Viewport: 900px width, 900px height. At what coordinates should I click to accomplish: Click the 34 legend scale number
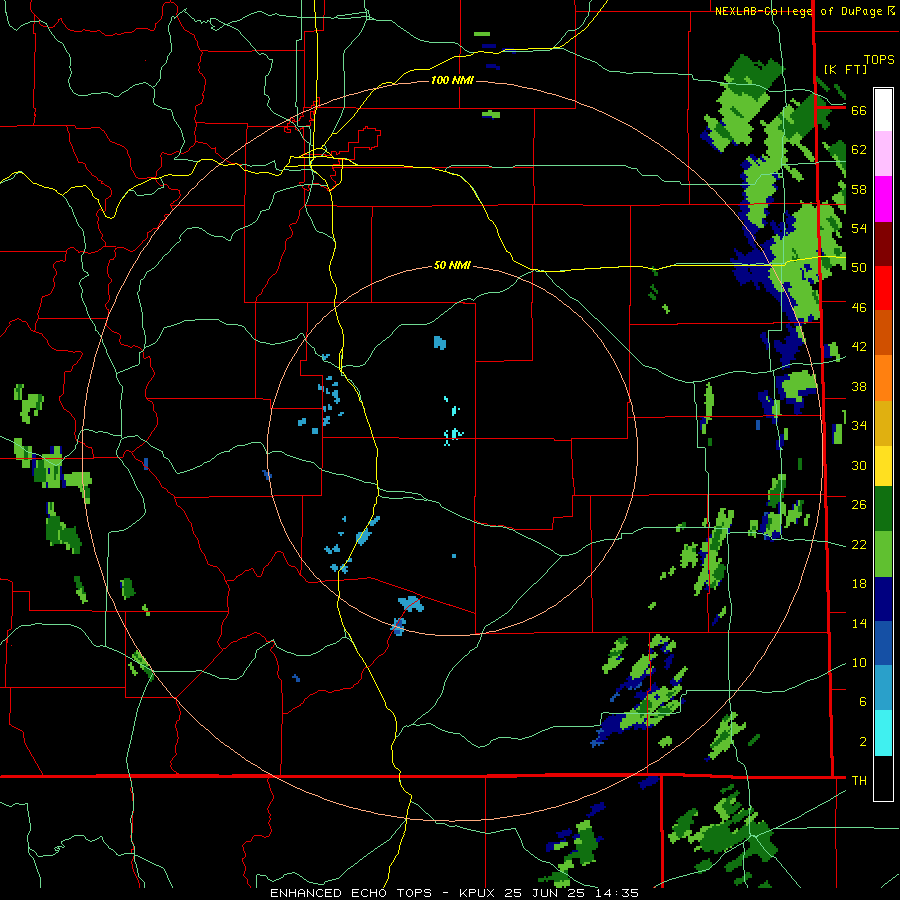tap(859, 426)
